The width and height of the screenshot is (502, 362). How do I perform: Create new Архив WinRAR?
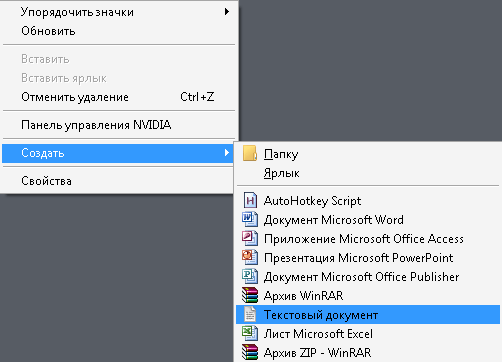click(x=368, y=296)
